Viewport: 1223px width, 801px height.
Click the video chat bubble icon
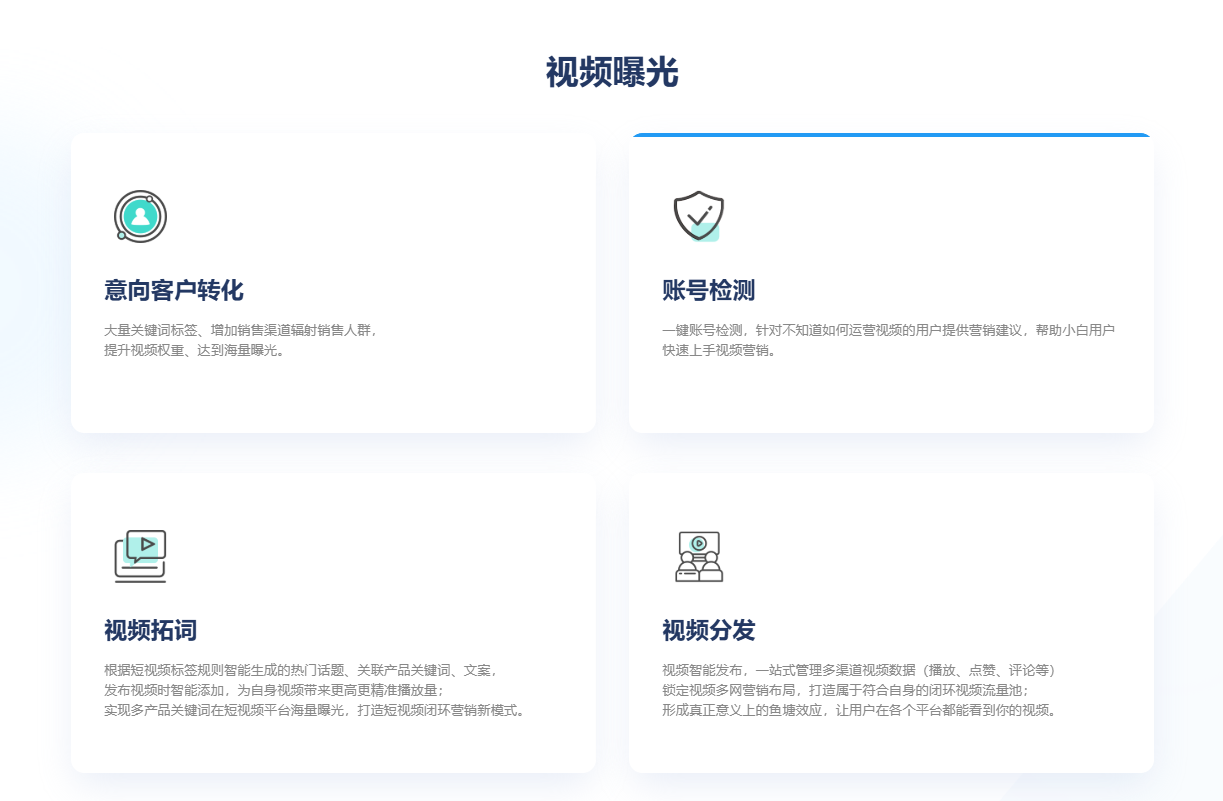140,556
